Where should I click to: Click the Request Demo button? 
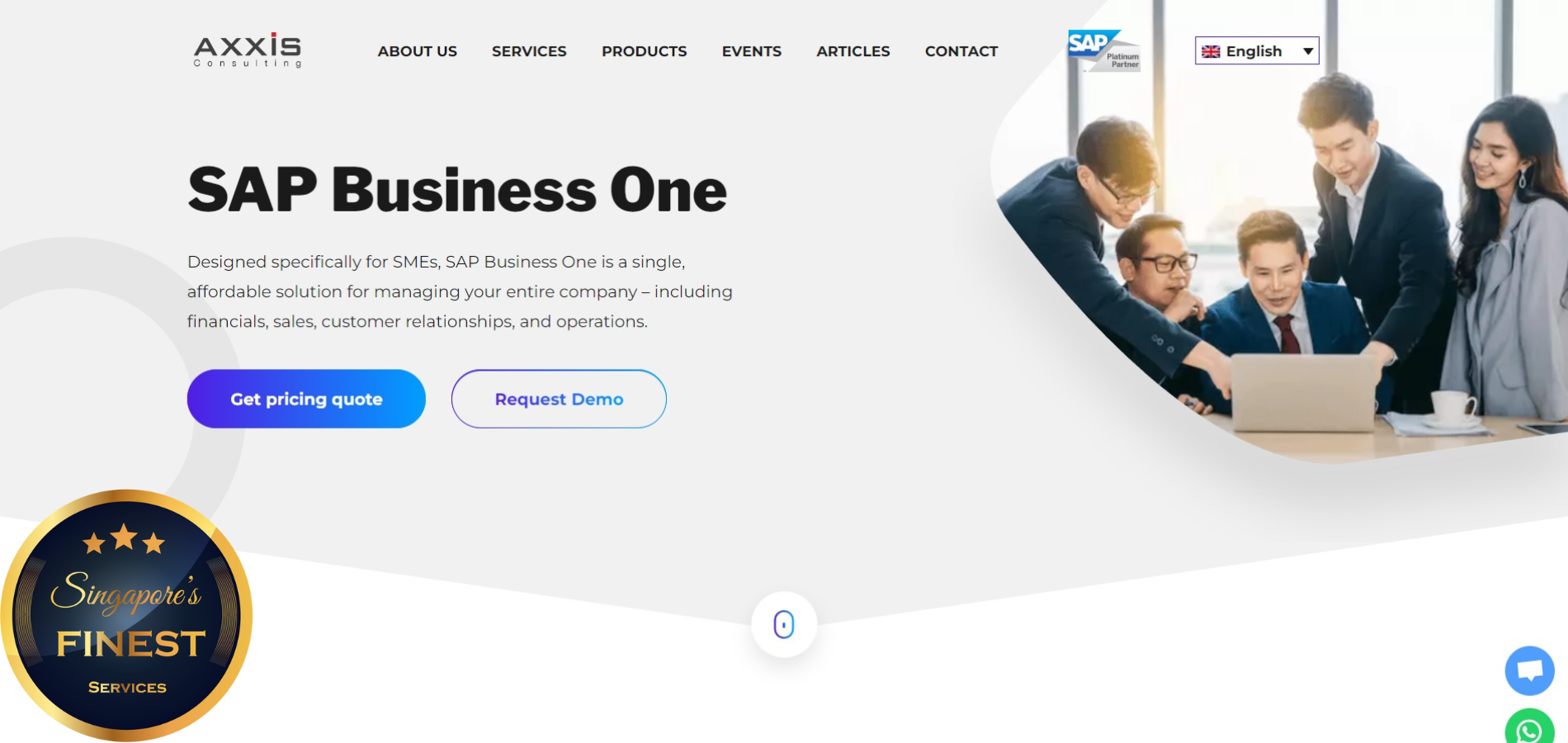tap(559, 399)
